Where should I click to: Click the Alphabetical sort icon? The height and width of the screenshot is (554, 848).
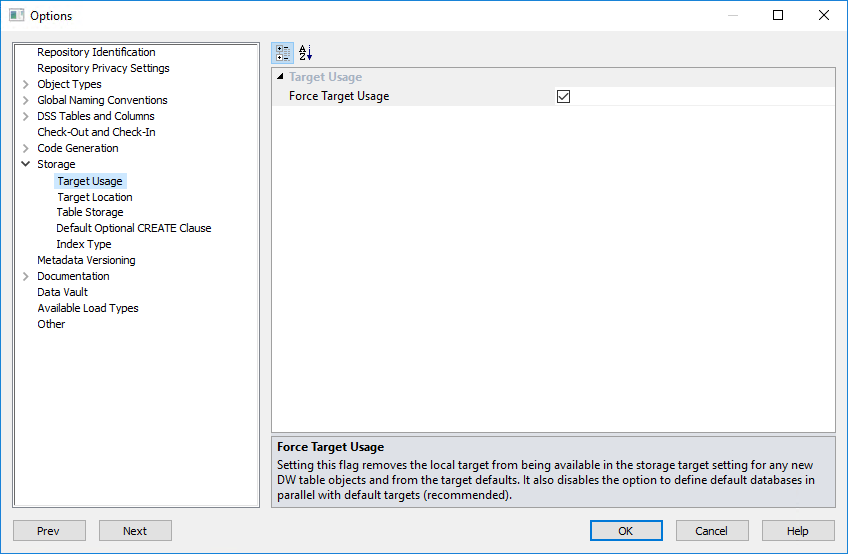point(306,53)
